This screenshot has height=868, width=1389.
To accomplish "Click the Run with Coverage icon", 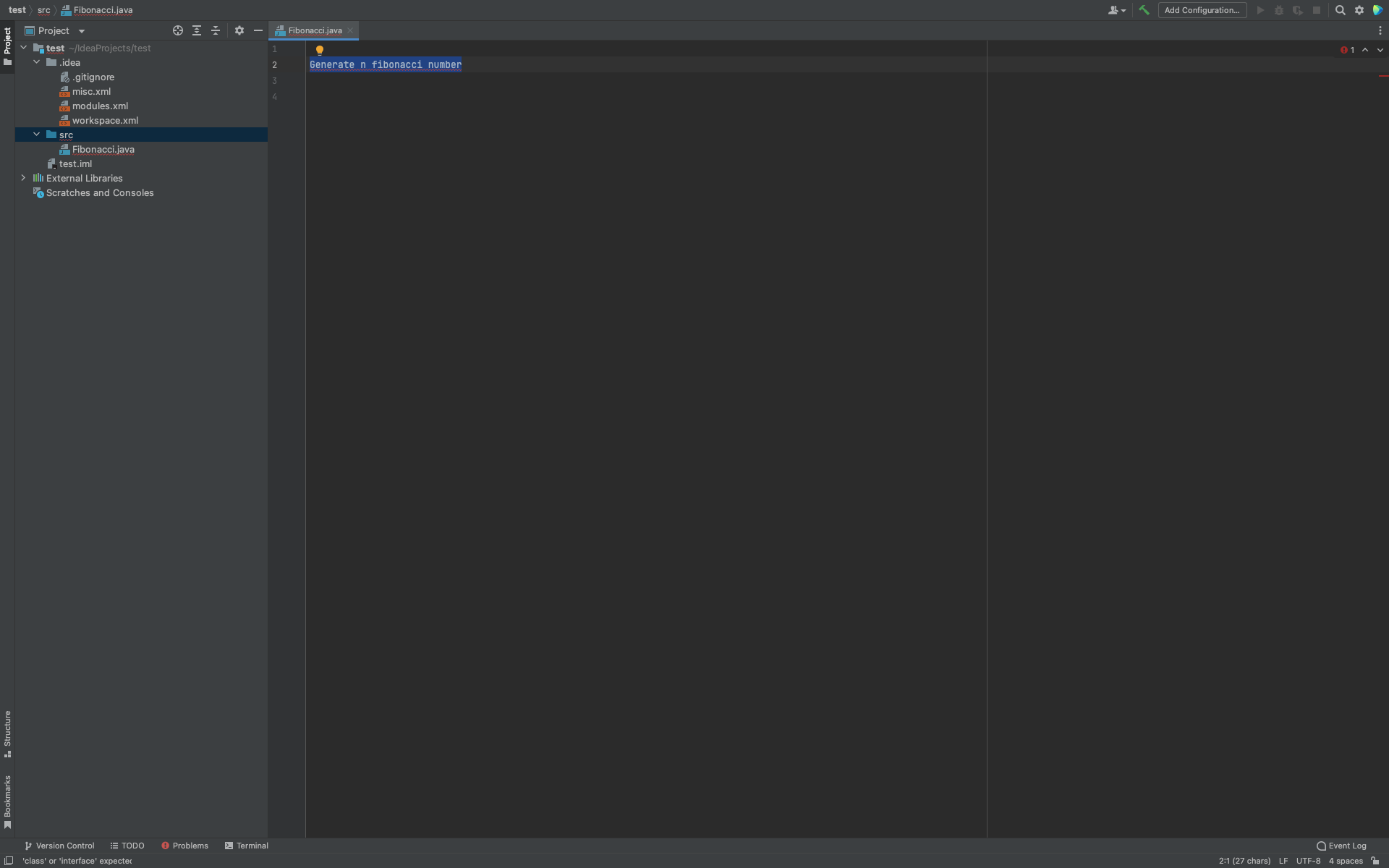I will pos(1298,10).
